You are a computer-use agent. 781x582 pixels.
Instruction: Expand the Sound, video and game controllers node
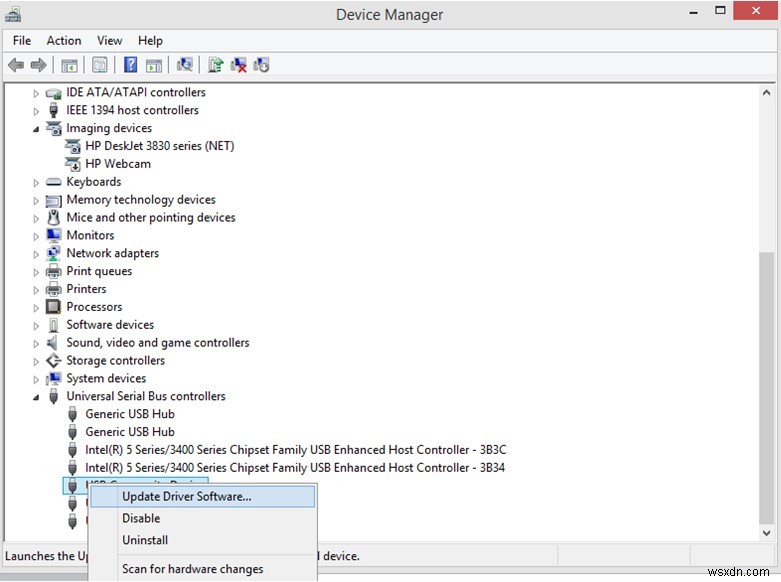[x=37, y=343]
